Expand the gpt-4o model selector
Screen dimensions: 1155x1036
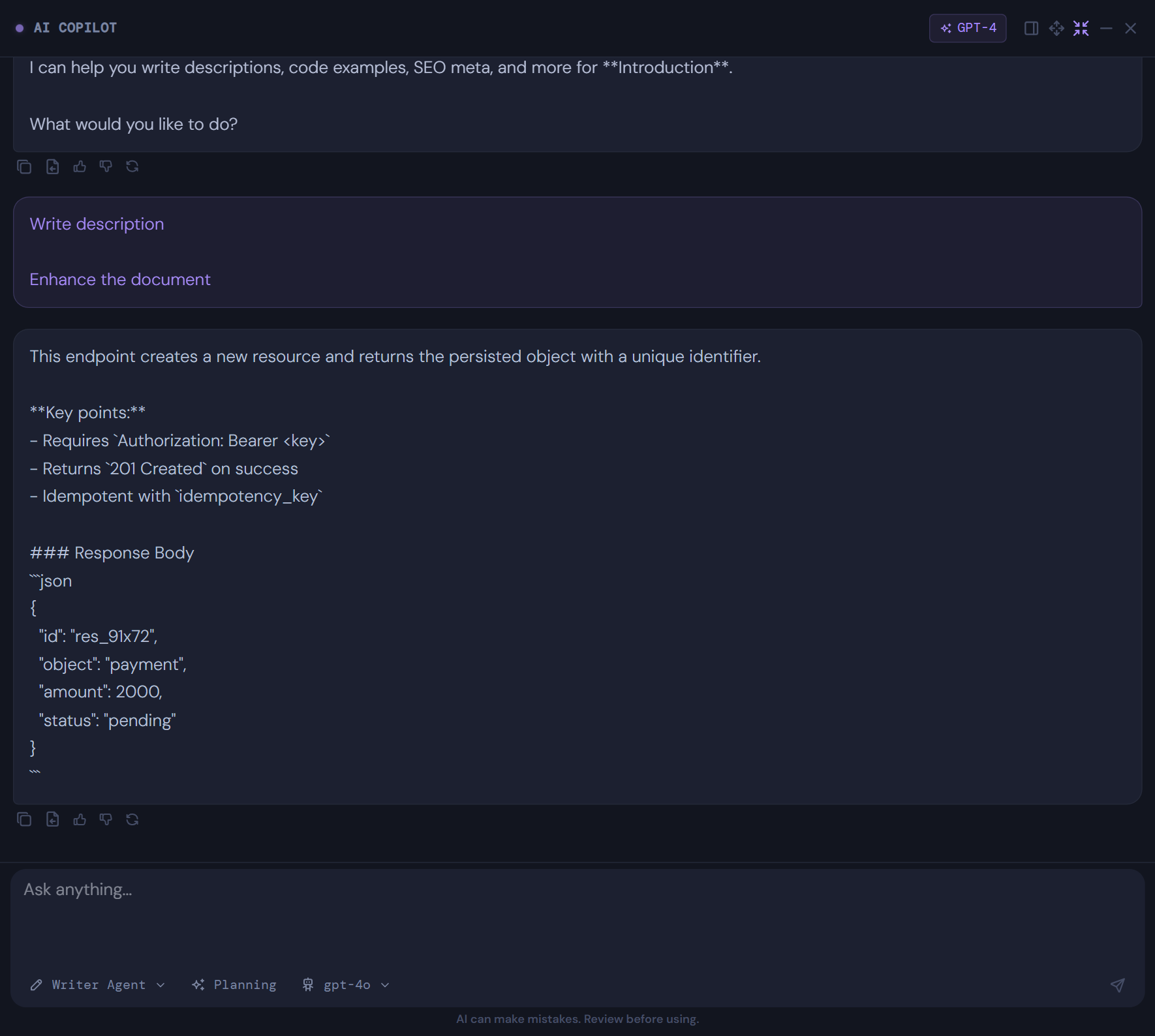point(345,984)
